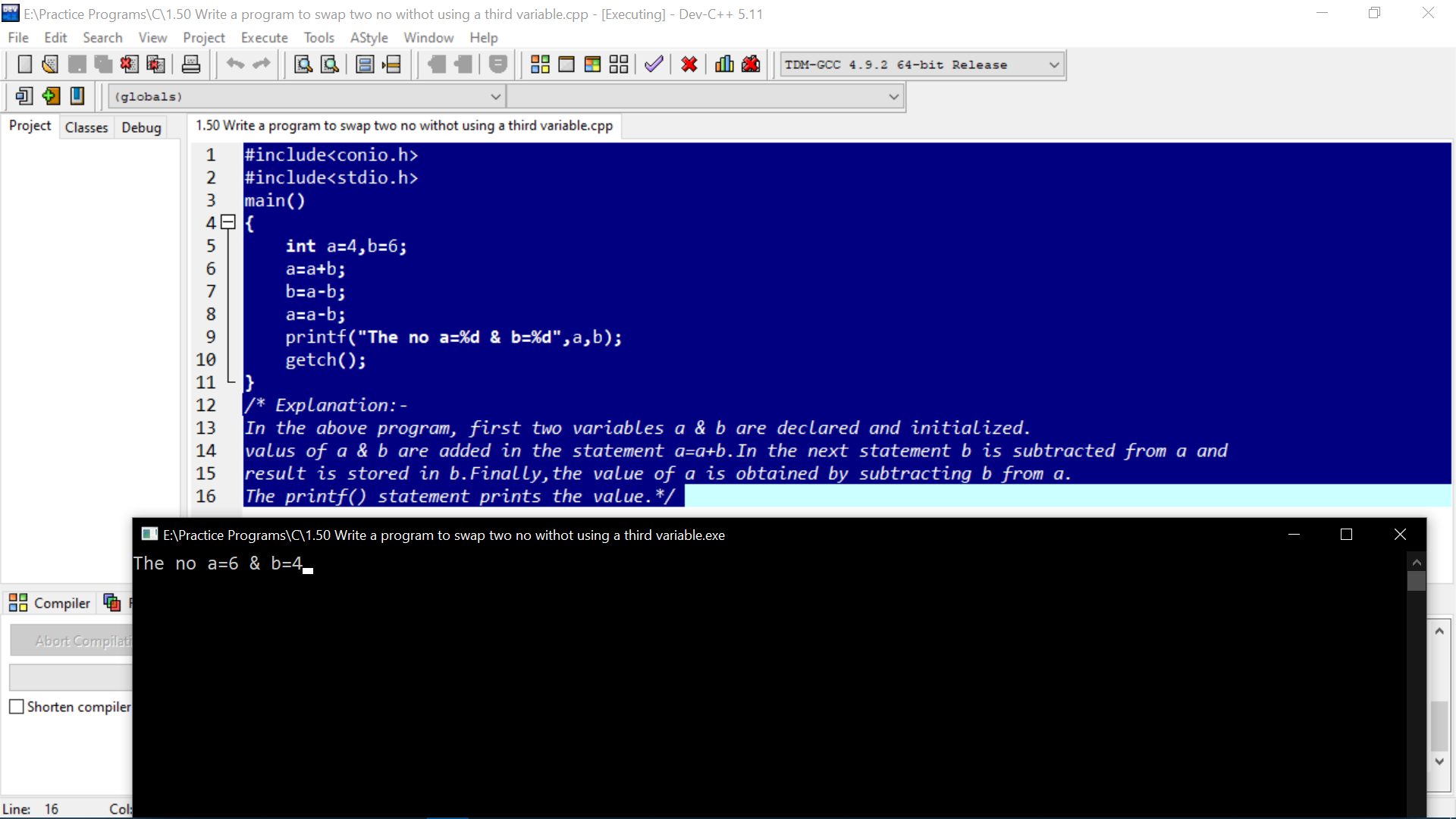1456x819 pixels.
Task: Click the Profile Analysis bar chart icon
Action: [724, 64]
